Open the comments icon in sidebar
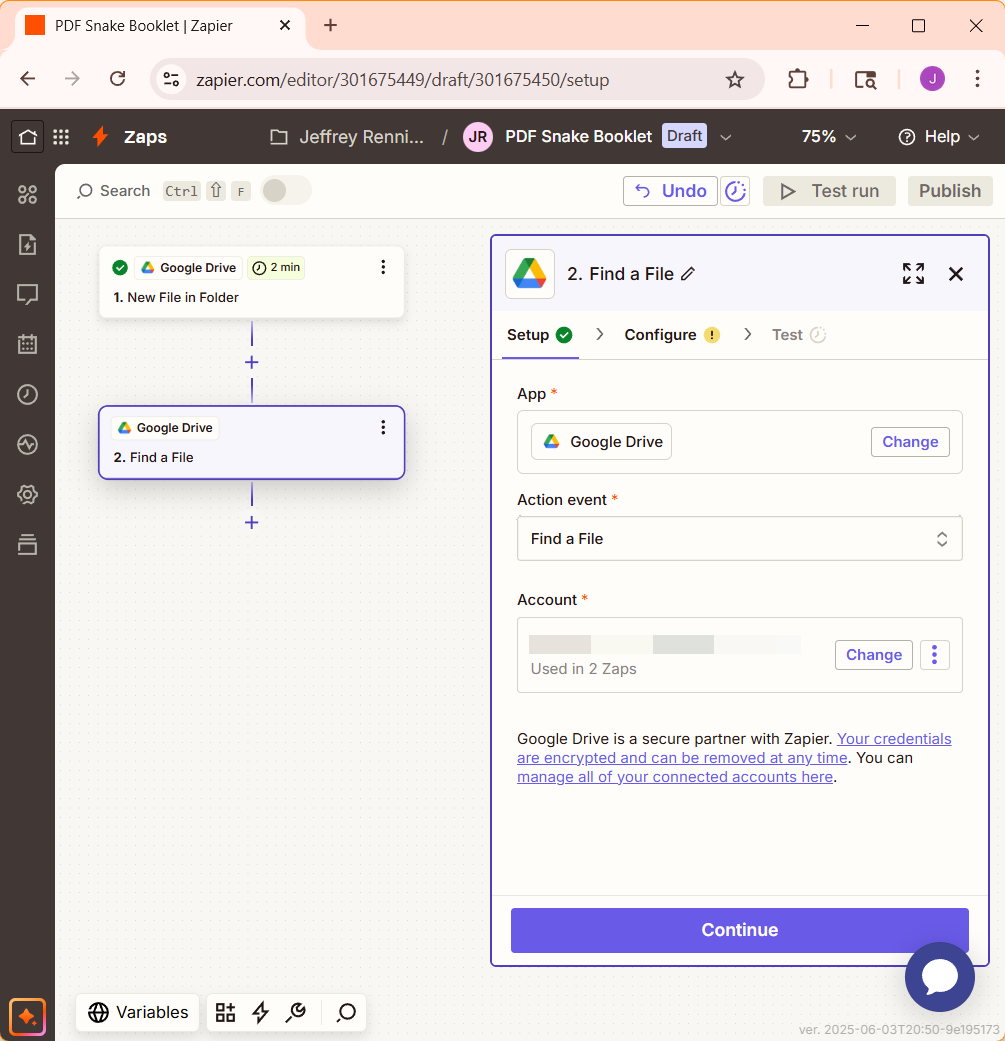This screenshot has width=1005, height=1041. pyautogui.click(x=27, y=294)
